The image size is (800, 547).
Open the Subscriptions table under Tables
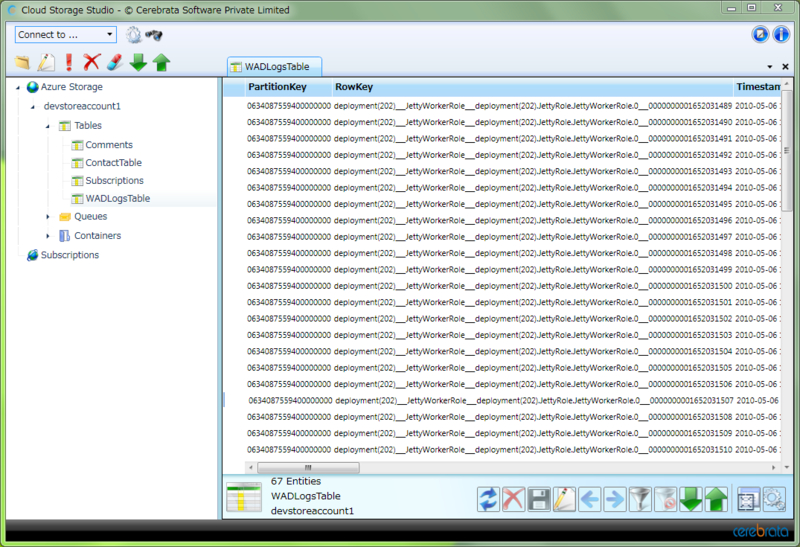[x=114, y=181]
